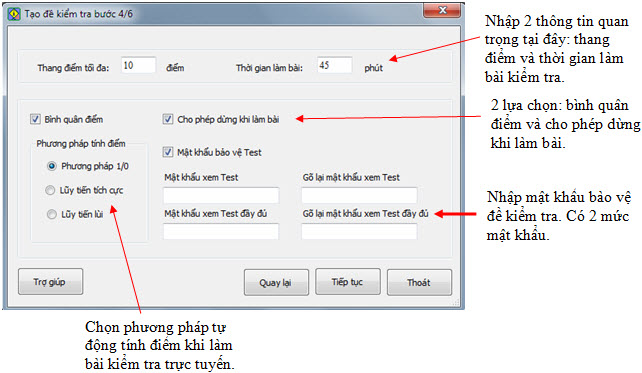The width and height of the screenshot is (642, 373).
Task: Exit the wizard using the Thoát button
Action: (419, 282)
